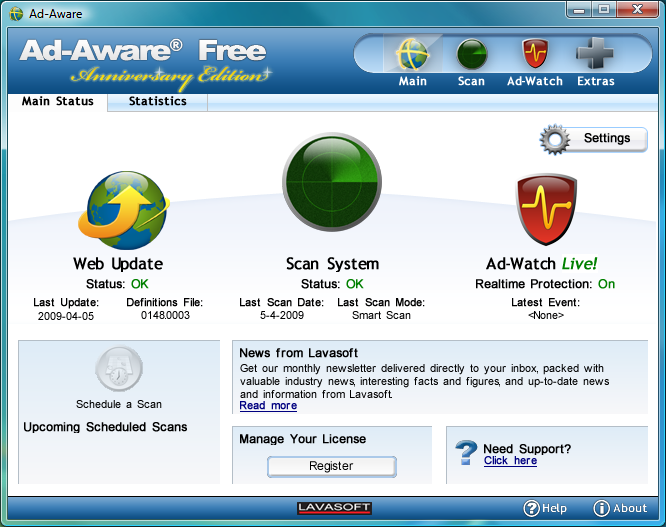
Task: Click the definitions file value 0148.0003
Action: (165, 316)
